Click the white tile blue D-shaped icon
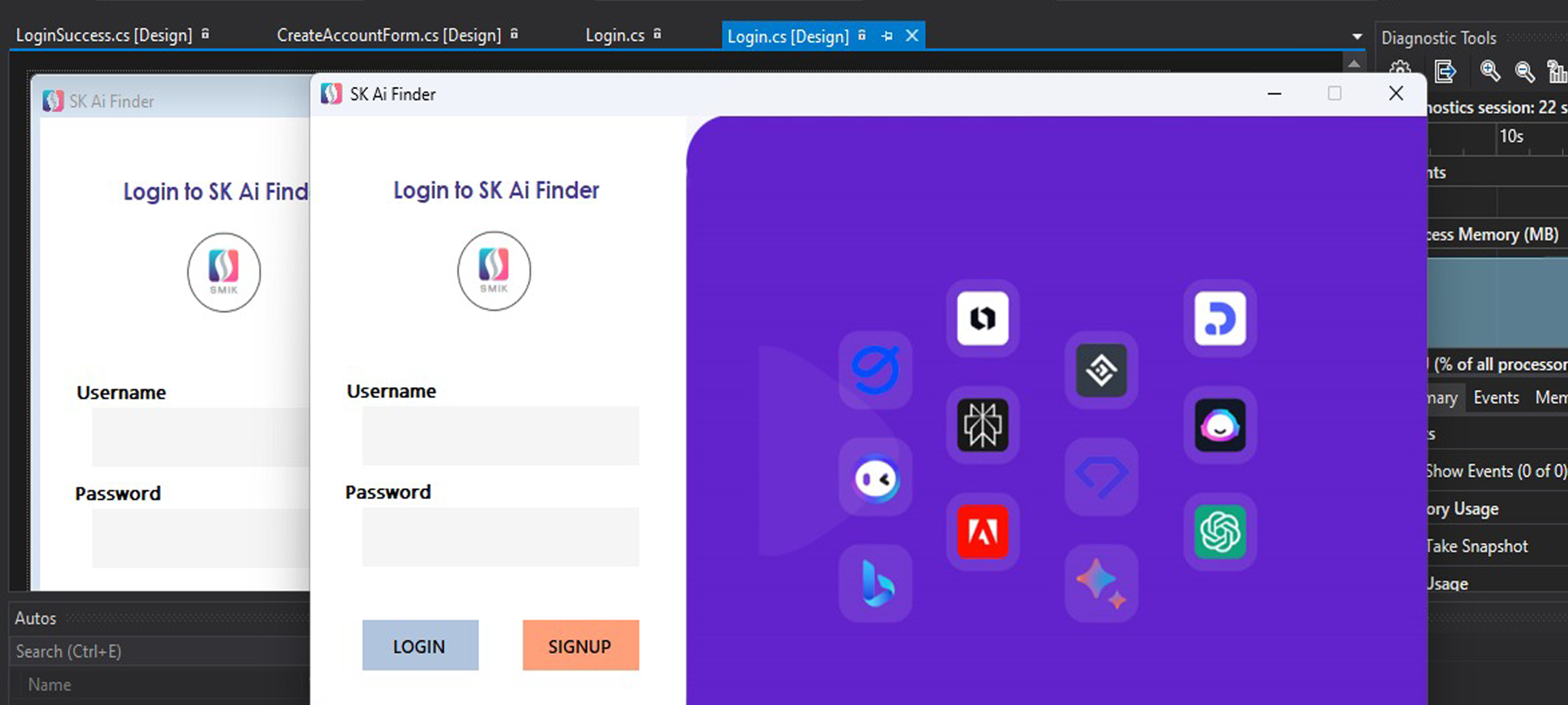1568x705 pixels. click(x=1220, y=318)
